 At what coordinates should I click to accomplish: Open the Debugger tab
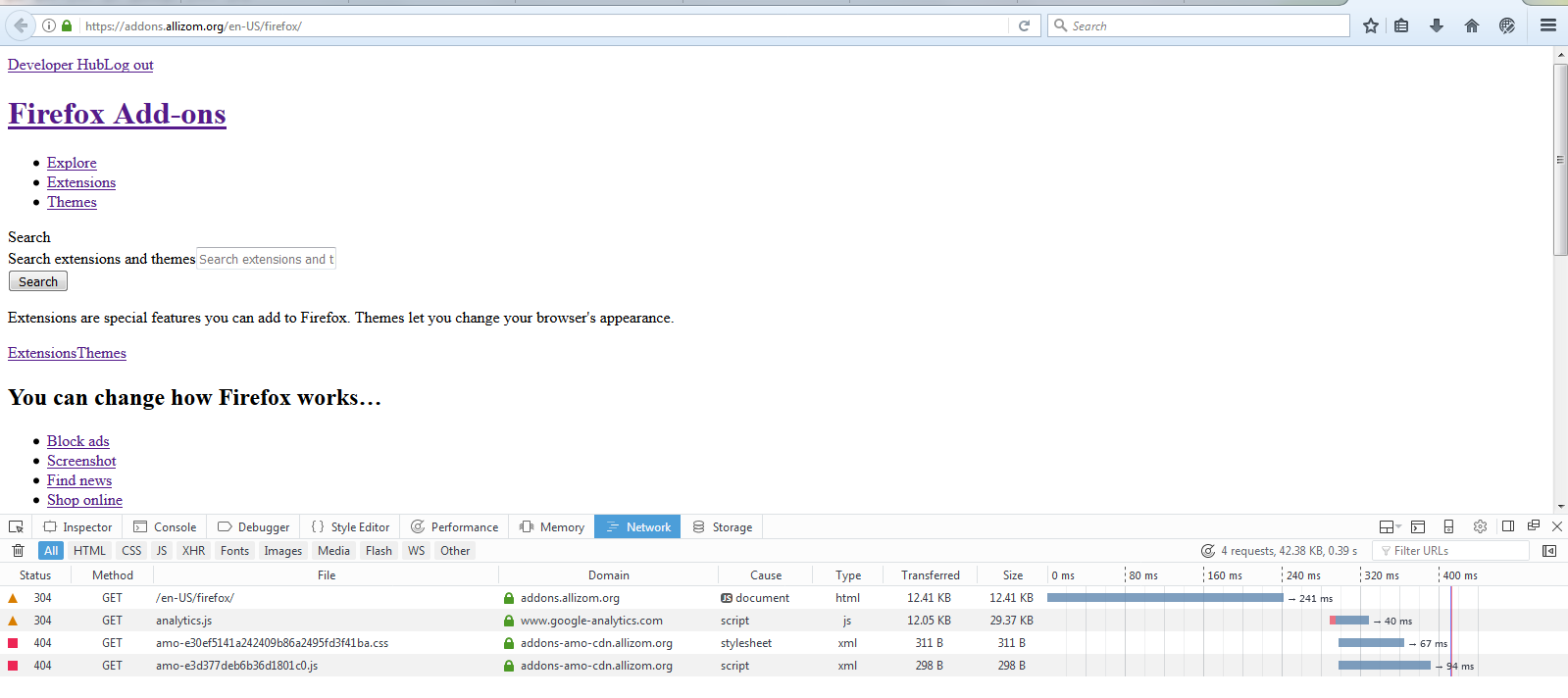[254, 526]
